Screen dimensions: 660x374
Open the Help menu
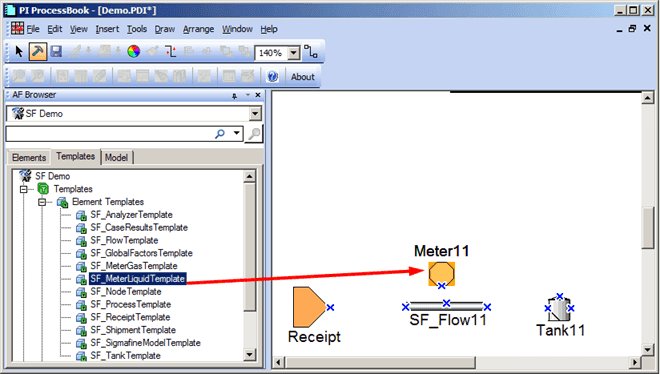tap(269, 29)
